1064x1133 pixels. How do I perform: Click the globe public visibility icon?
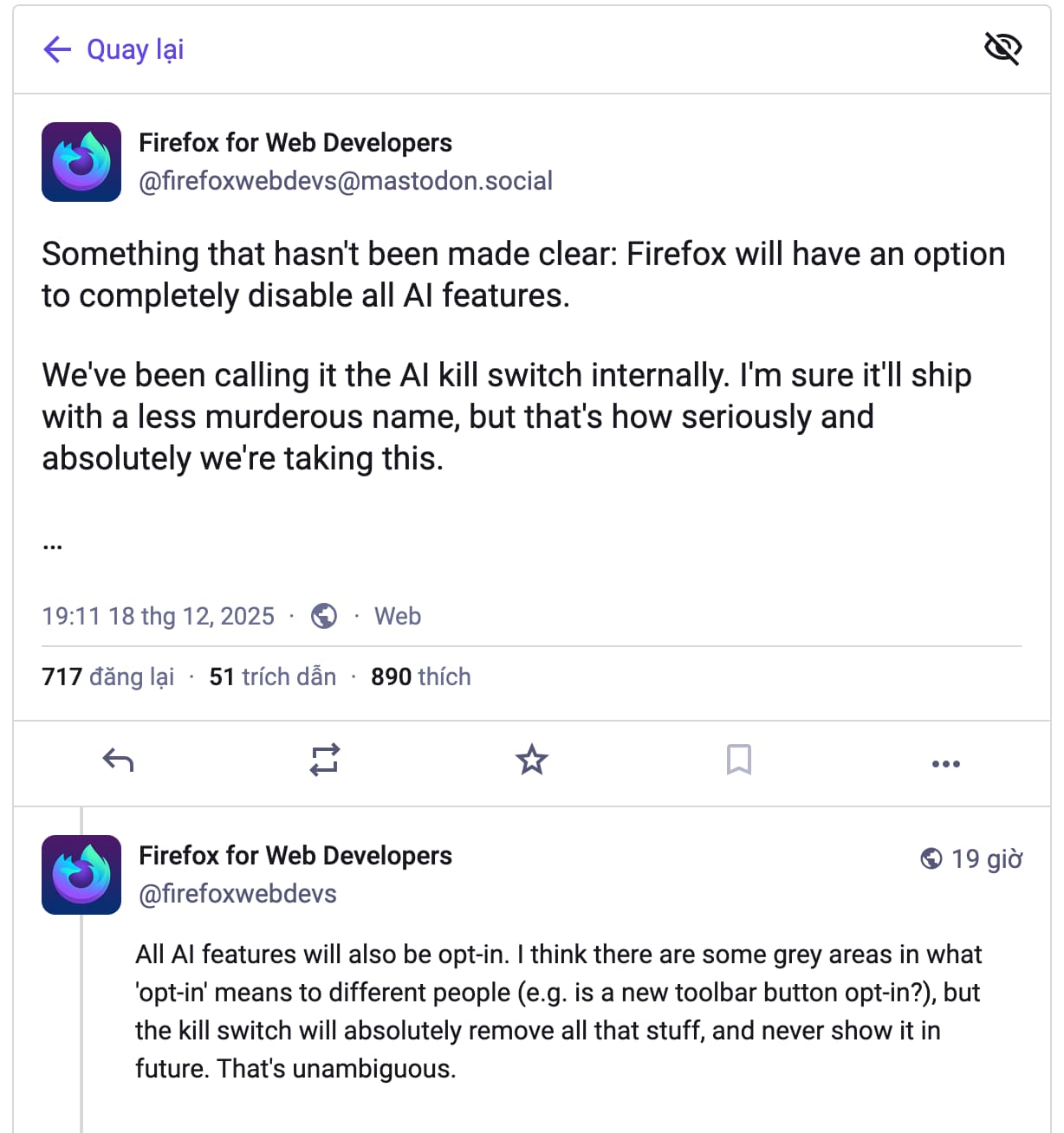click(324, 616)
